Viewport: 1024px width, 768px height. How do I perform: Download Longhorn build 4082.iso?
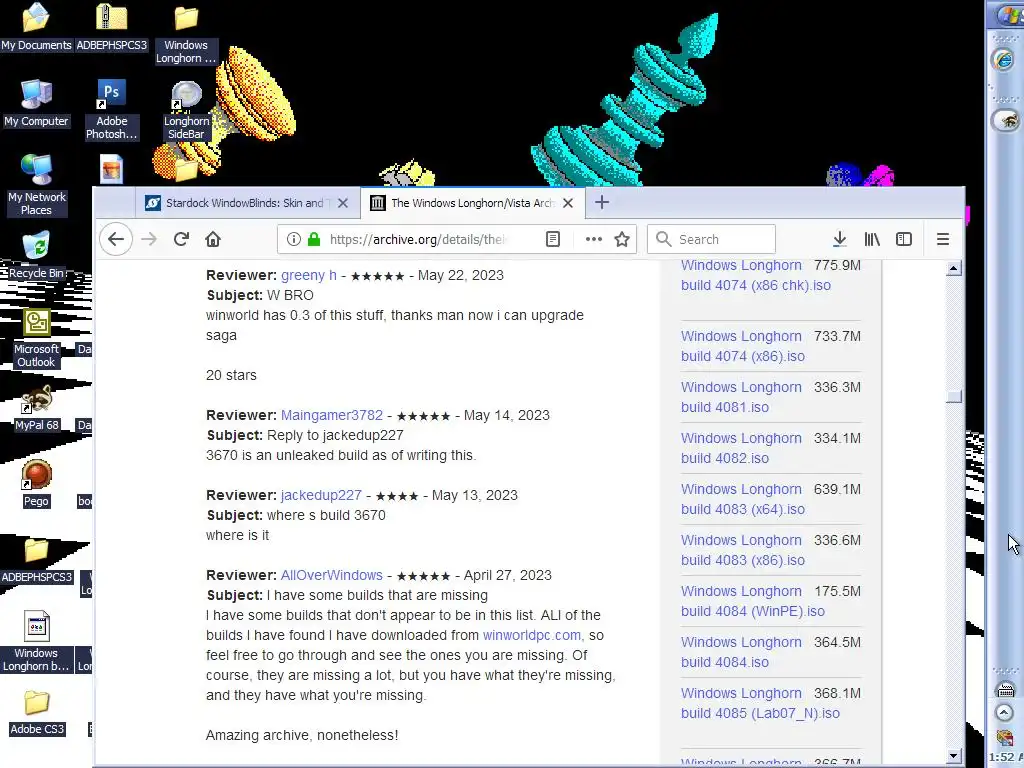741,448
